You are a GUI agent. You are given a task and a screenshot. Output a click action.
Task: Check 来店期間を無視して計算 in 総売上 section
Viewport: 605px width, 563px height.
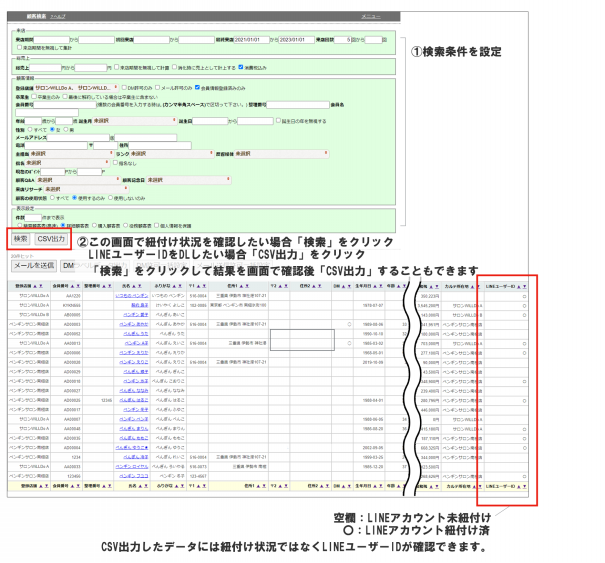[x=116, y=67]
